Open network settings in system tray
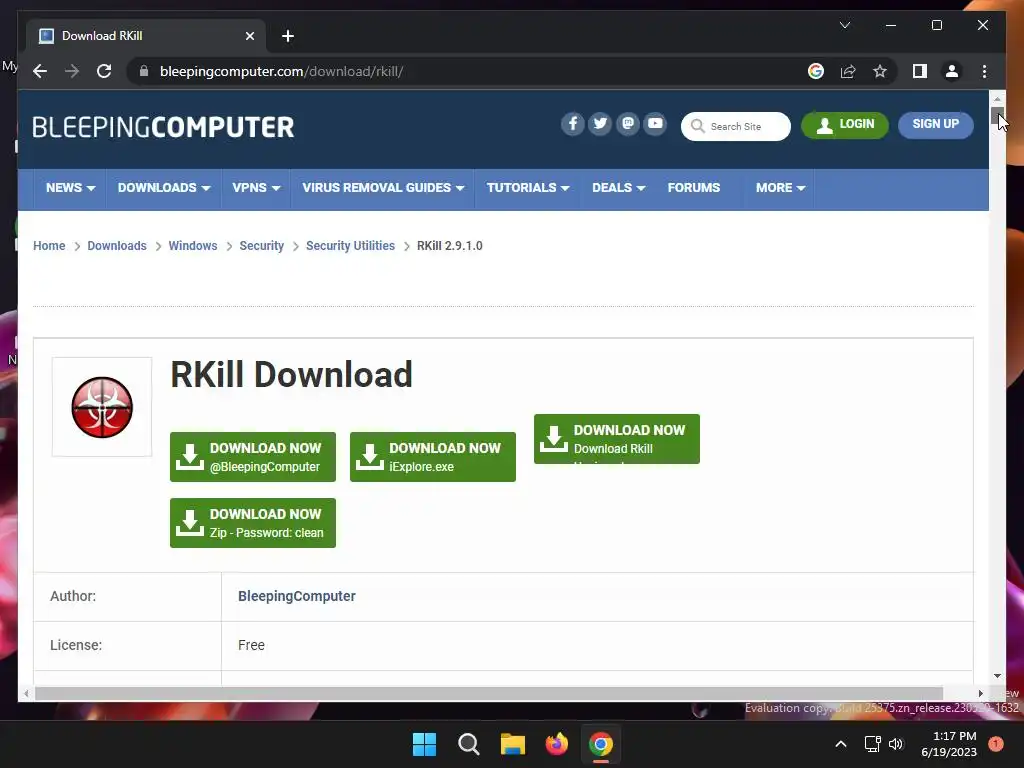 [872, 744]
